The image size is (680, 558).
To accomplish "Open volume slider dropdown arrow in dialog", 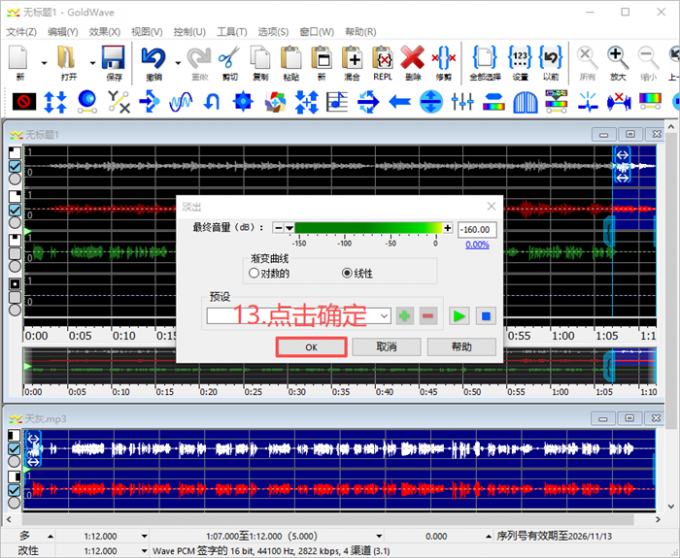I will pyautogui.click(x=289, y=228).
